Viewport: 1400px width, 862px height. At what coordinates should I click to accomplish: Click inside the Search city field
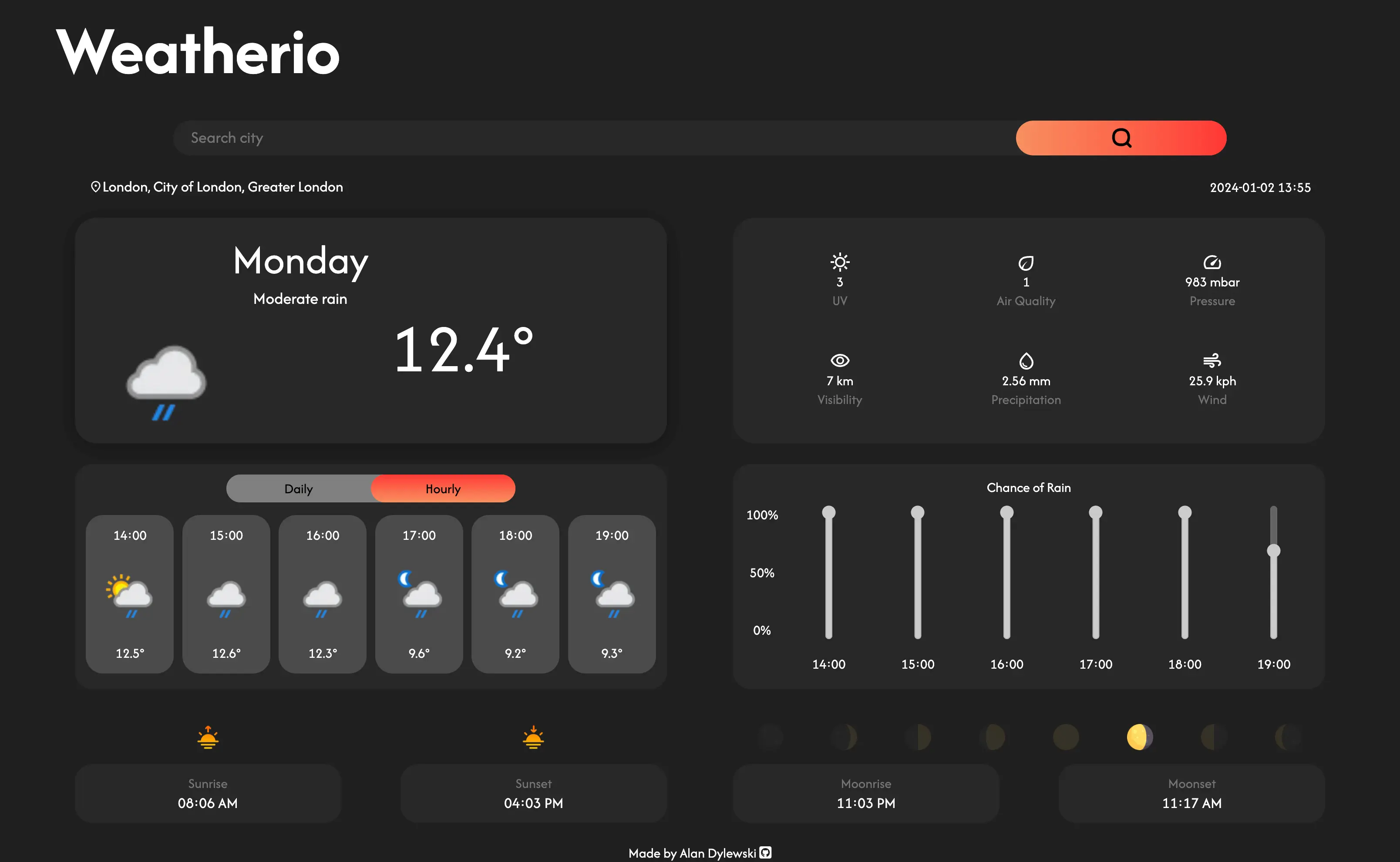(513, 138)
